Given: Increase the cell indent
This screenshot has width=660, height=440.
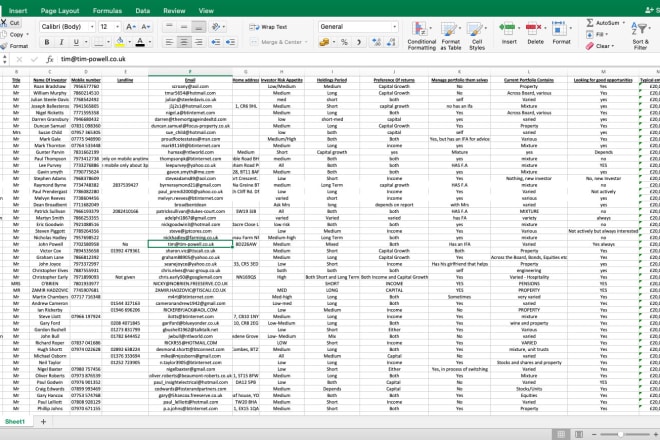Looking at the screenshot, I should 231,42.
